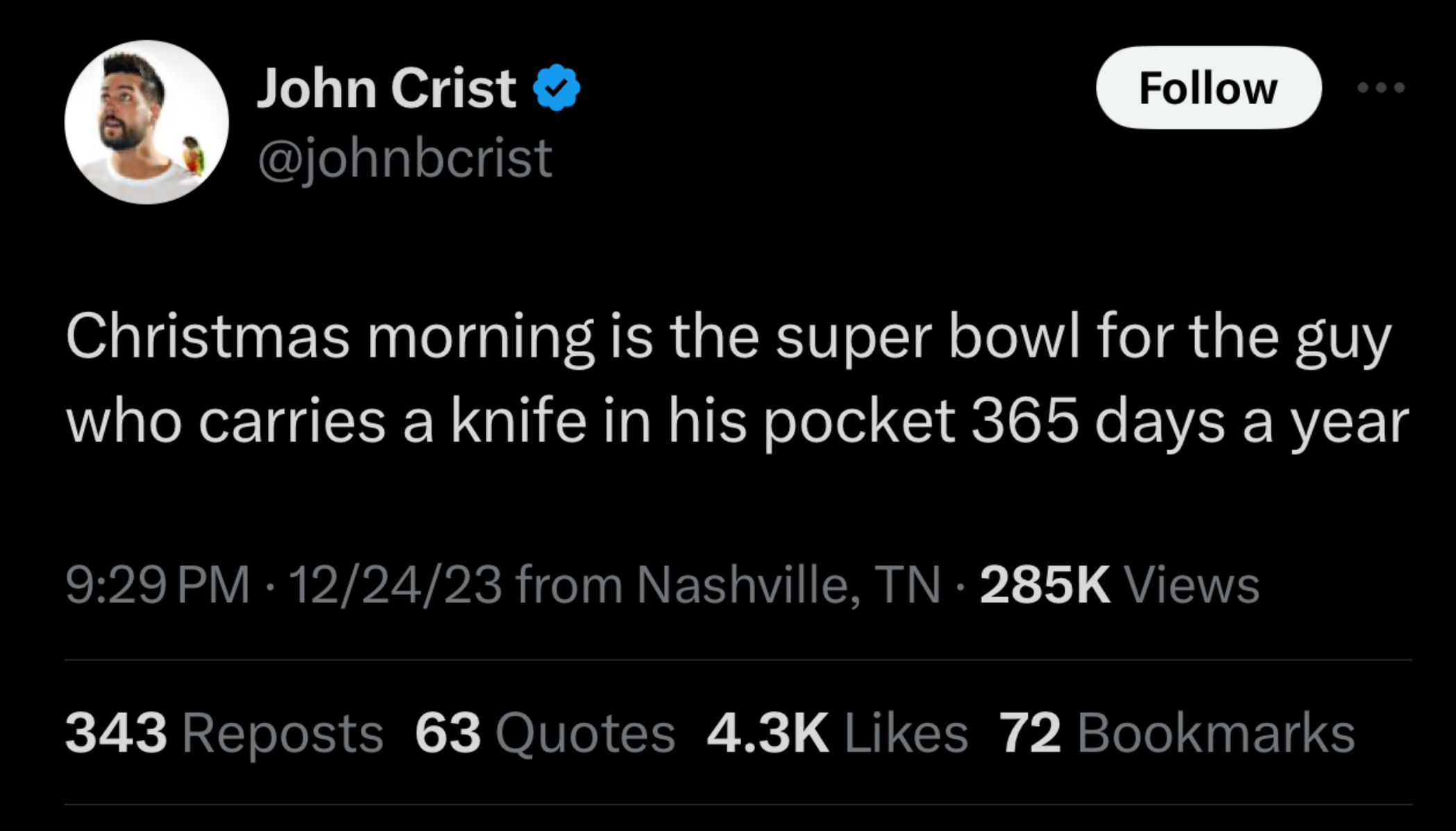Open the @johnbcrist handle link
This screenshot has width=1456, height=831.
pyautogui.click(x=405, y=158)
